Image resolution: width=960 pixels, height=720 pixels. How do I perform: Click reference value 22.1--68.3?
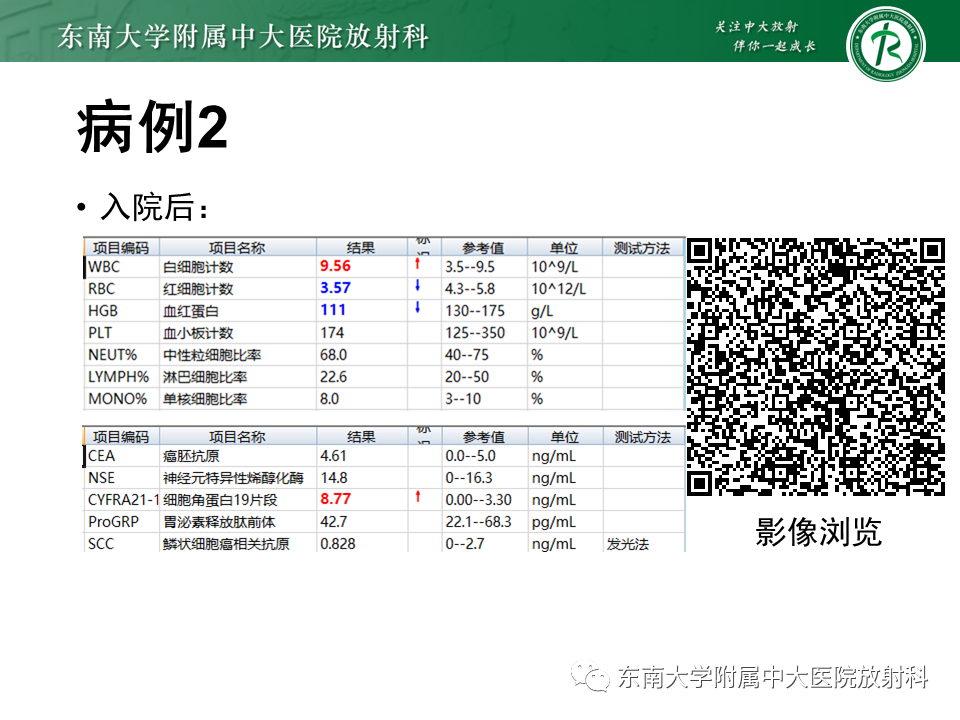pos(478,522)
